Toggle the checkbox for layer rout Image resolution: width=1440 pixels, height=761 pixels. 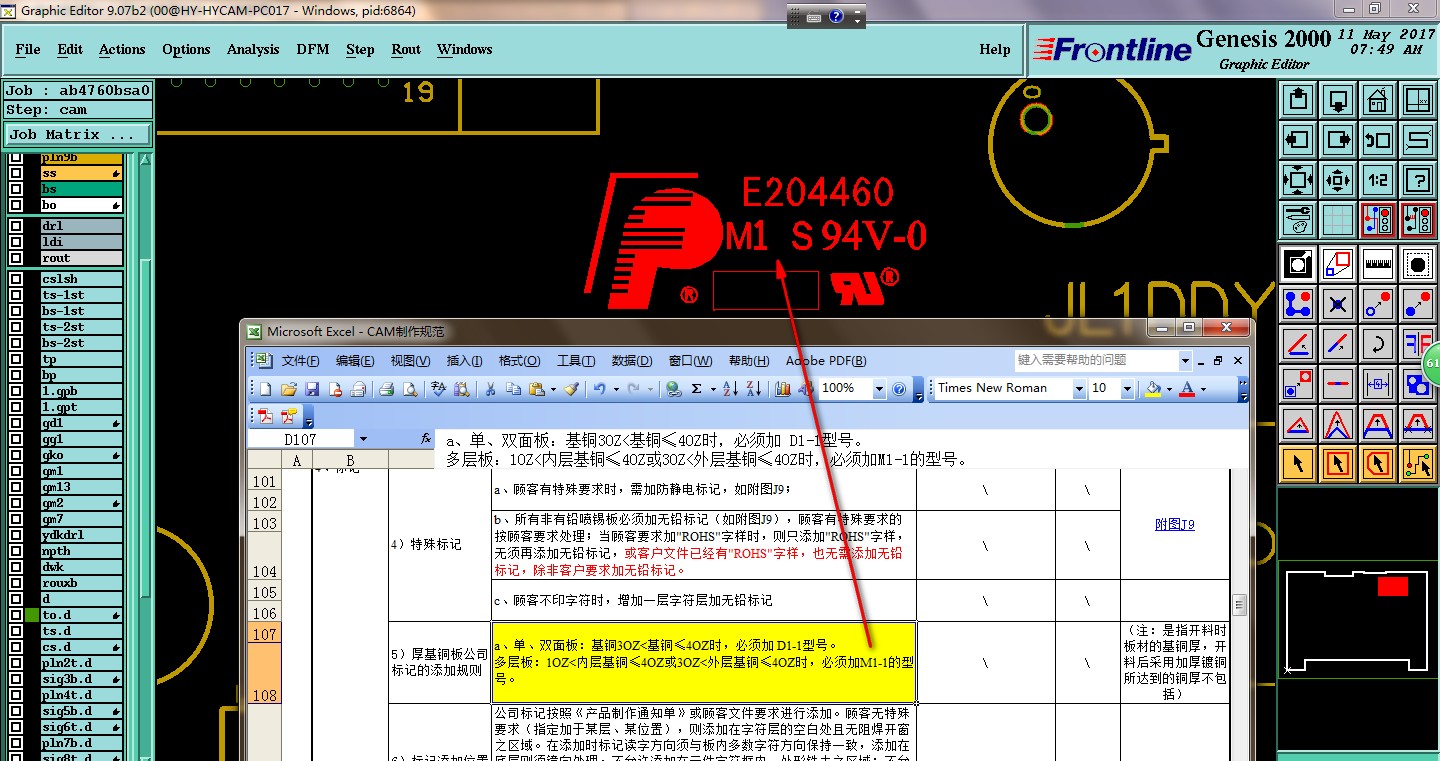16,258
